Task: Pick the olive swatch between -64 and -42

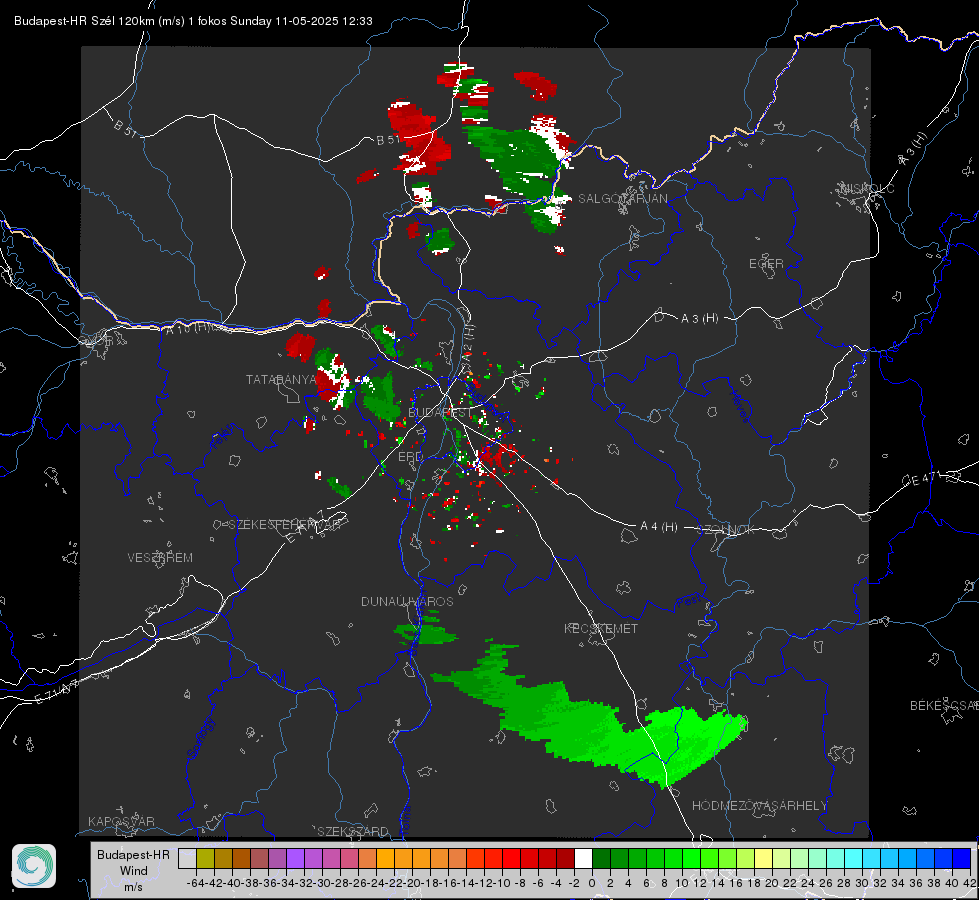Action: 205,859
